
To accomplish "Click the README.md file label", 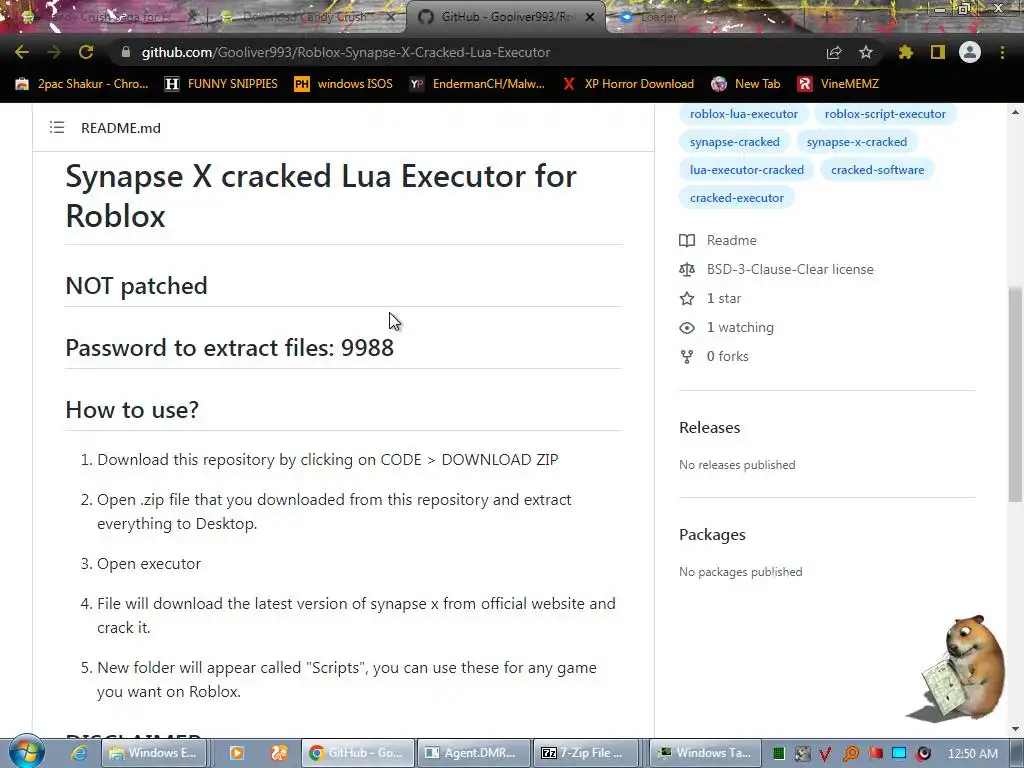I will click(x=121, y=128).
